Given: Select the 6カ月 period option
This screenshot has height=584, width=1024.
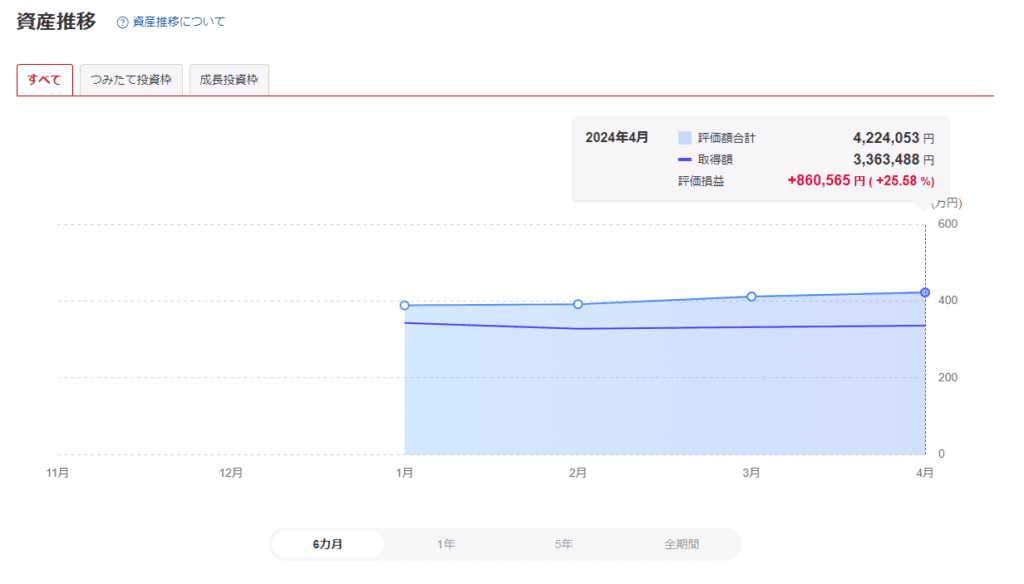Looking at the screenshot, I should pyautogui.click(x=328, y=544).
